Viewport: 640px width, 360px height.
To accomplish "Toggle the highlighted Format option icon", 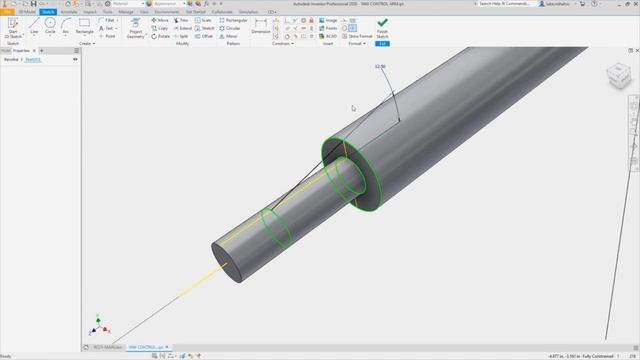I will click(x=353, y=28).
